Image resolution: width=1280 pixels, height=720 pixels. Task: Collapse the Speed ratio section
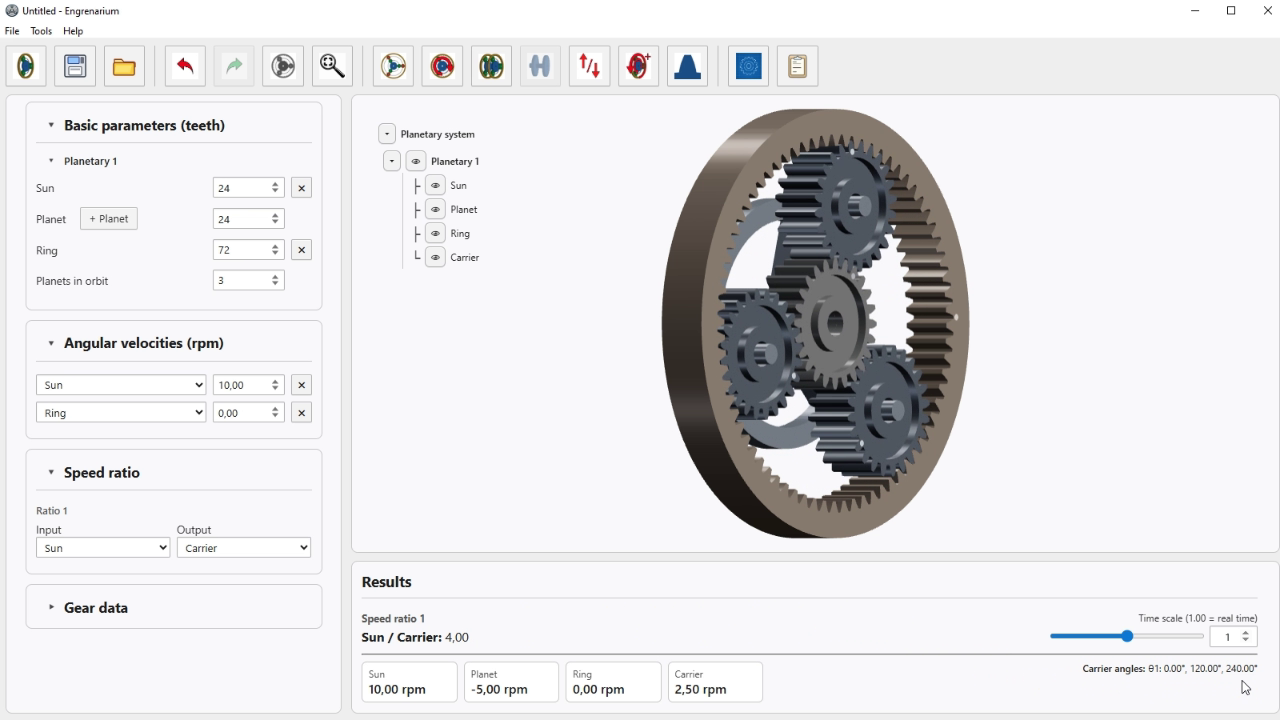pyautogui.click(x=51, y=472)
